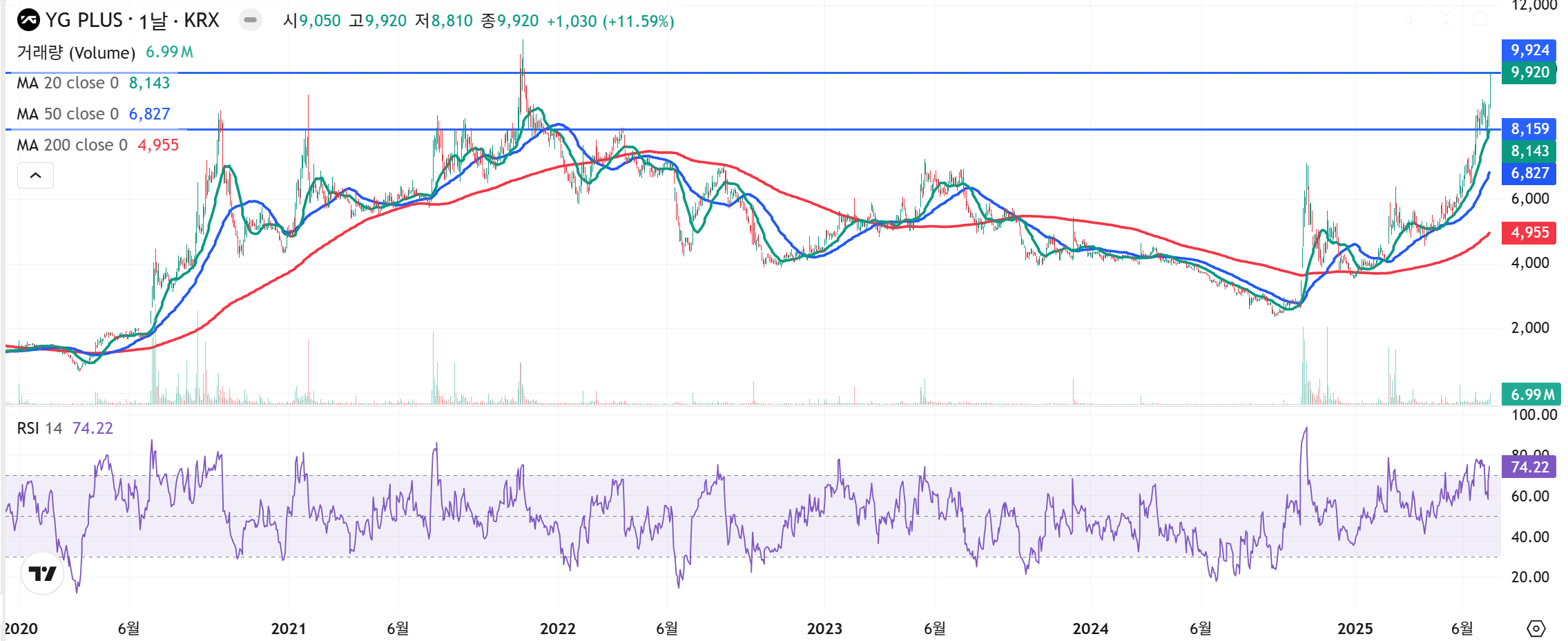This screenshot has height=641, width=1568.
Task: Click the market status pill beside KRX
Action: (x=251, y=21)
